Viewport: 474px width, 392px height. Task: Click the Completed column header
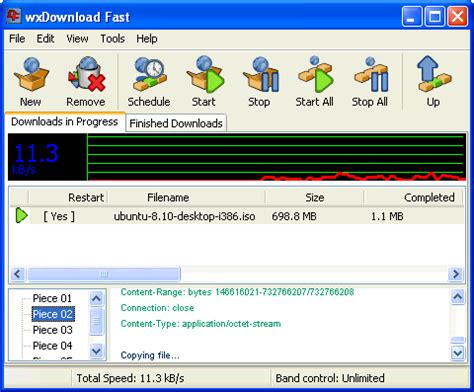click(x=414, y=197)
